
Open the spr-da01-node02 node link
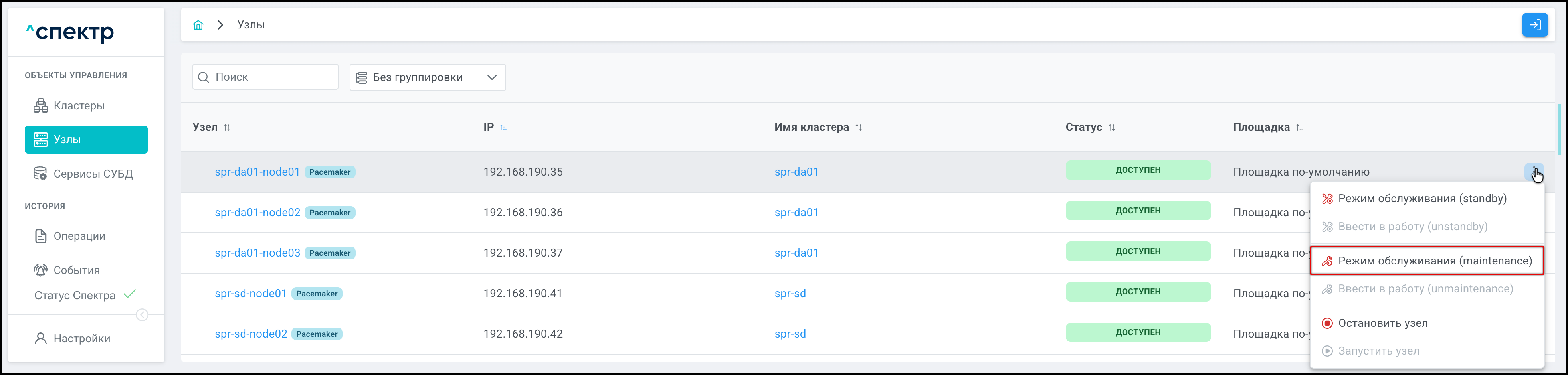(257, 213)
